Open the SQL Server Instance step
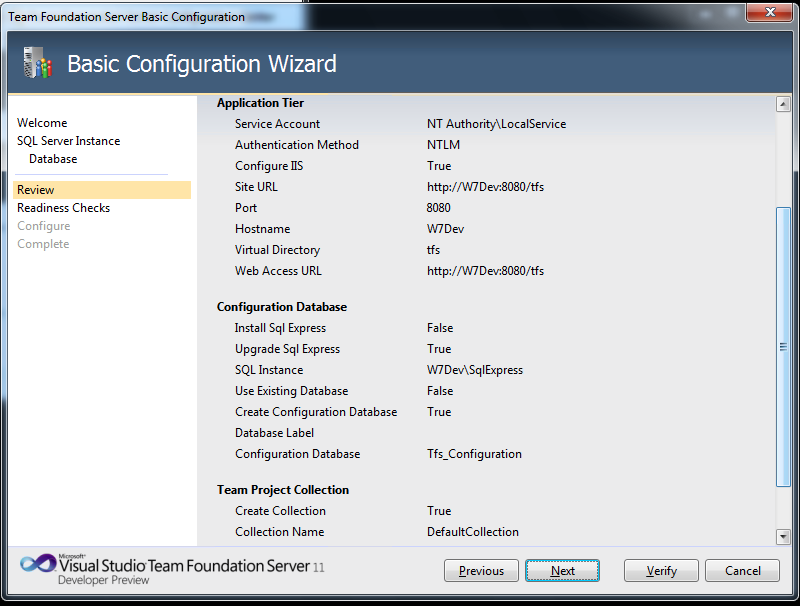800x606 pixels. click(x=68, y=141)
